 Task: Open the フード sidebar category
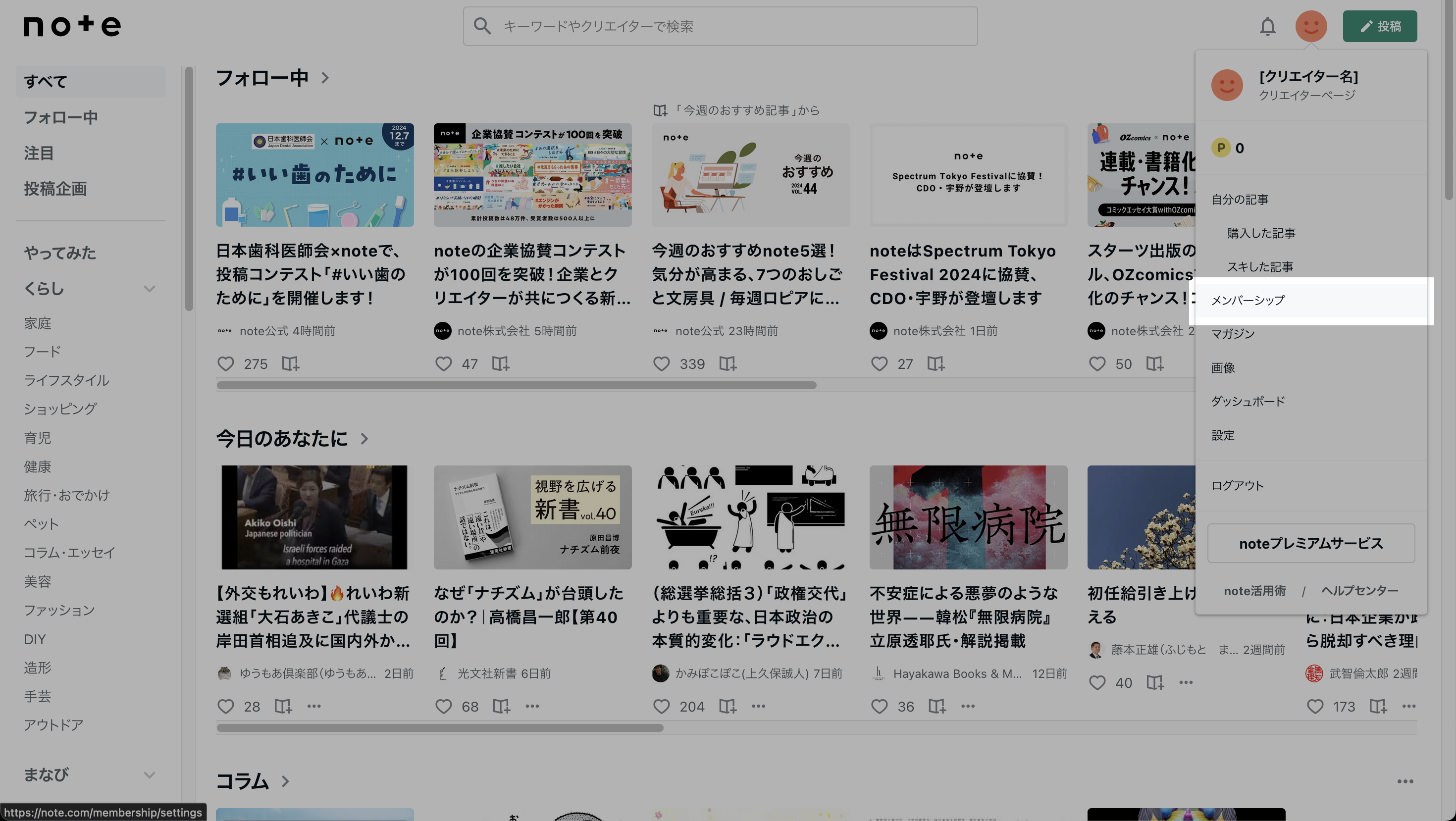pos(42,352)
